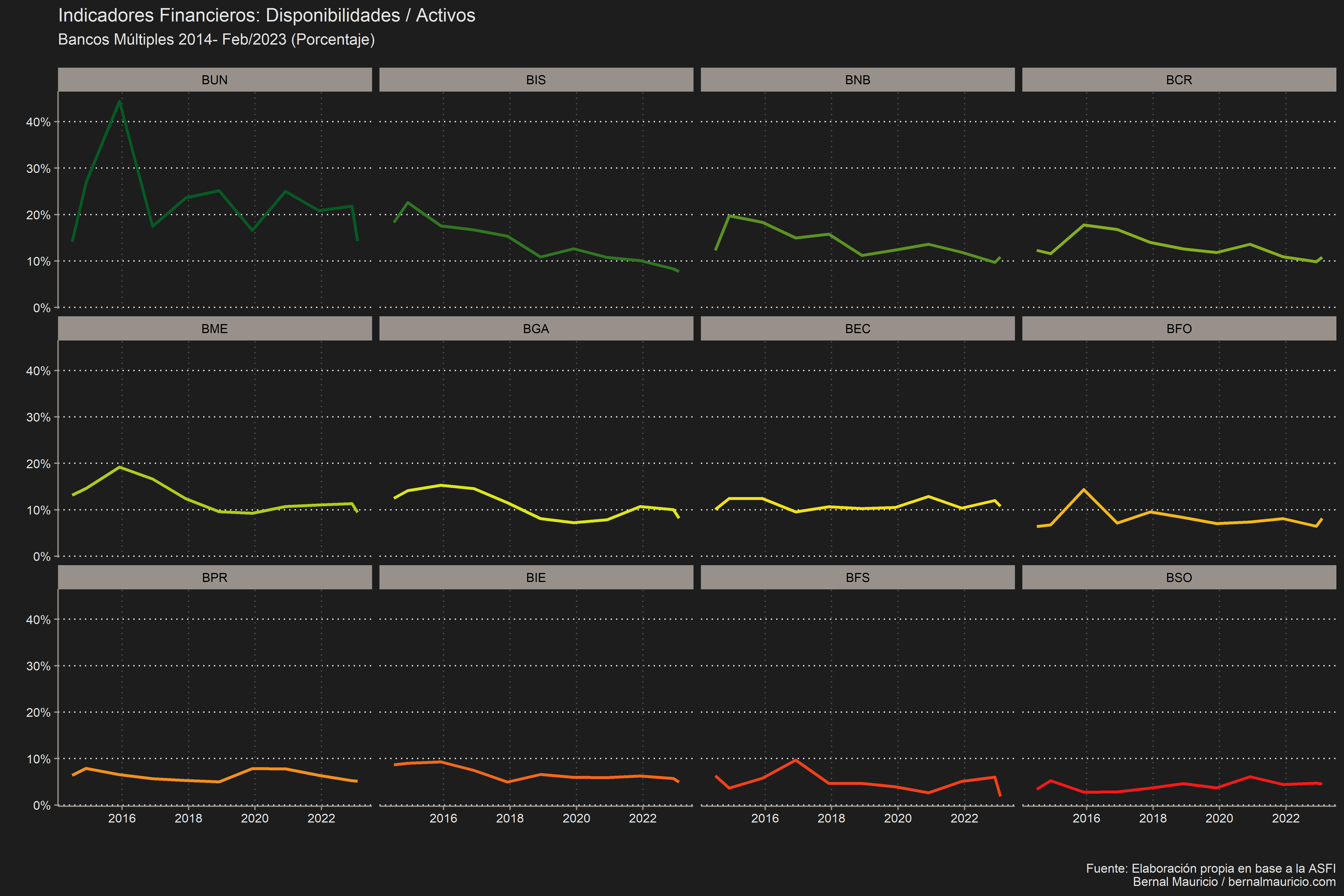Select the BPR facet header

pyautogui.click(x=215, y=578)
